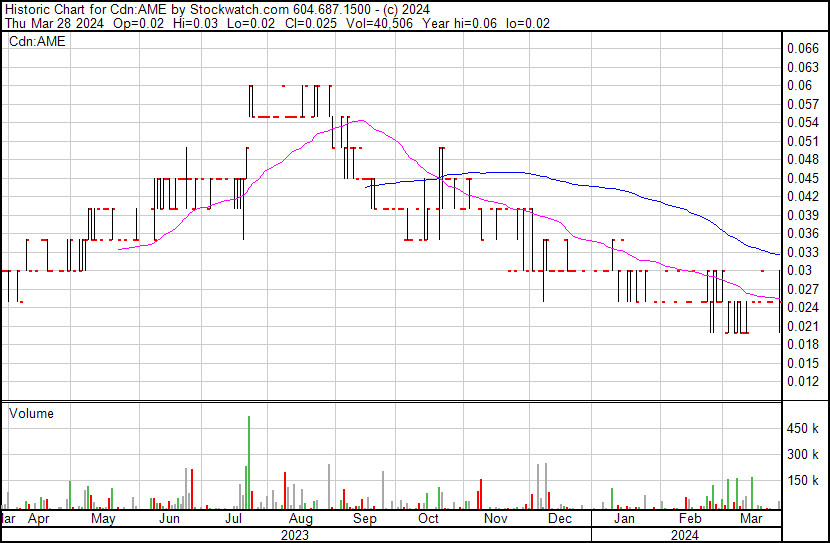This screenshot has width=830, height=543.
Task: Click the 0.045 price axis label
Action: click(x=803, y=178)
